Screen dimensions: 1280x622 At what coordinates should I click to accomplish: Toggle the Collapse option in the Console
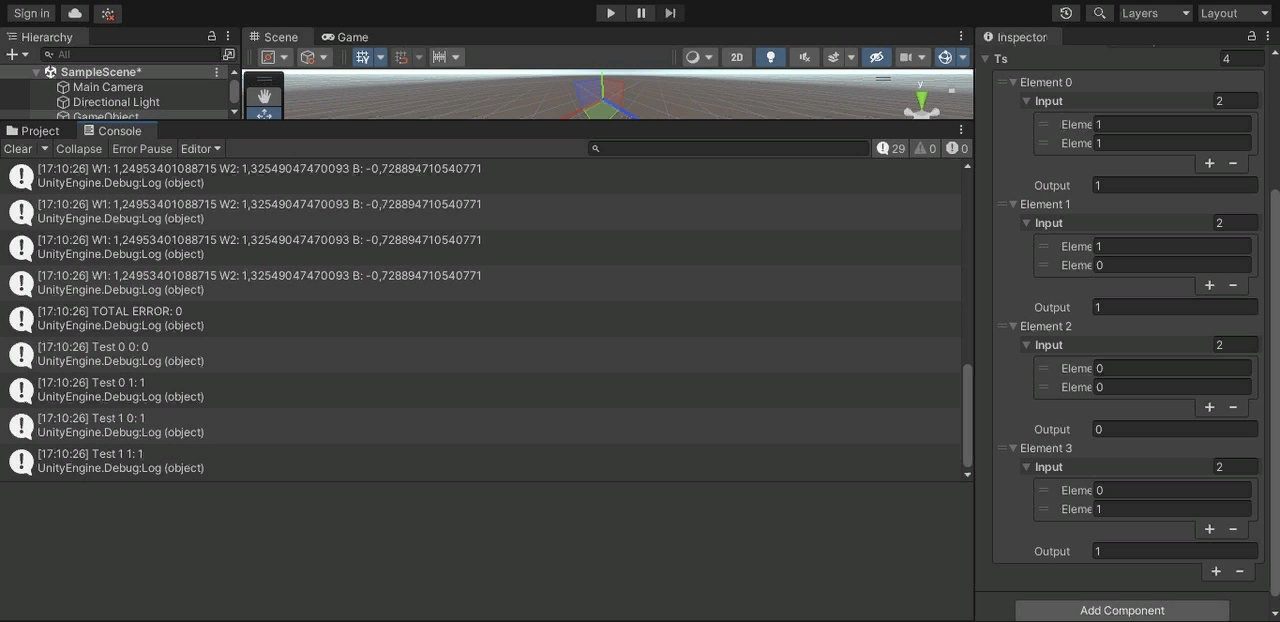79,148
